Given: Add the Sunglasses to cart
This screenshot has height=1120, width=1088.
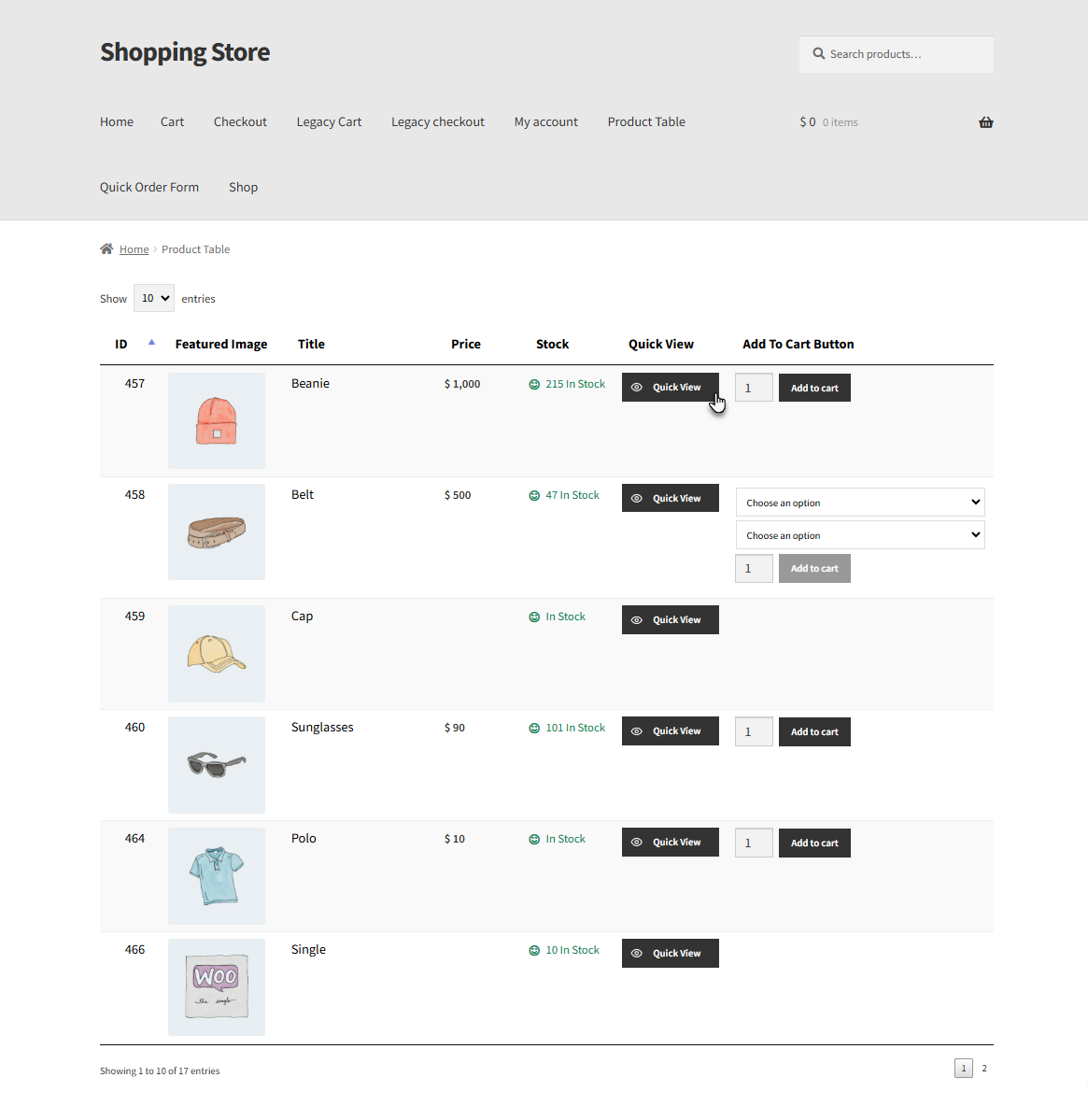Looking at the screenshot, I should pyautogui.click(x=814, y=731).
